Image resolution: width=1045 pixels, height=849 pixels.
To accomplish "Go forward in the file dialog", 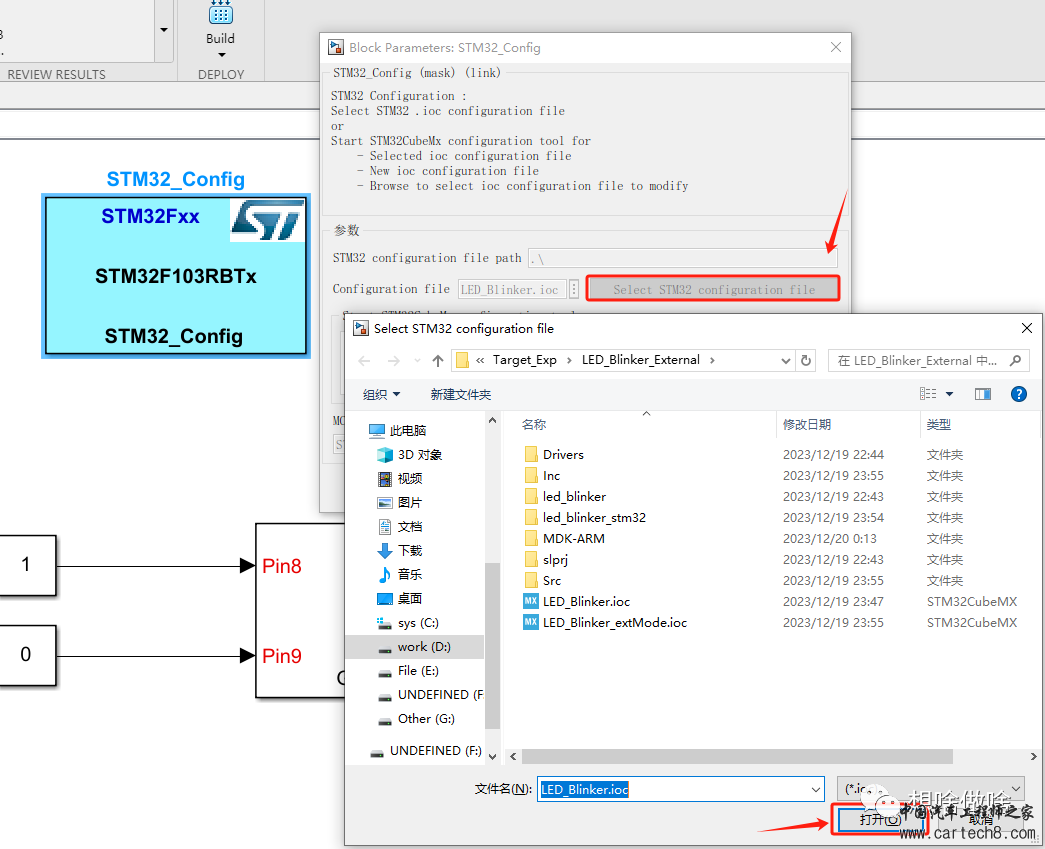I will tap(394, 361).
